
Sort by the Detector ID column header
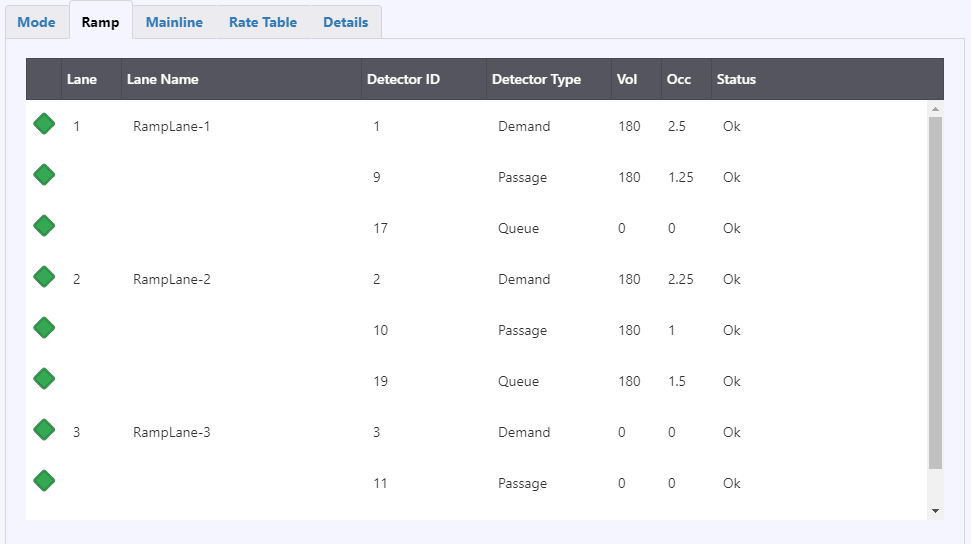(x=403, y=79)
